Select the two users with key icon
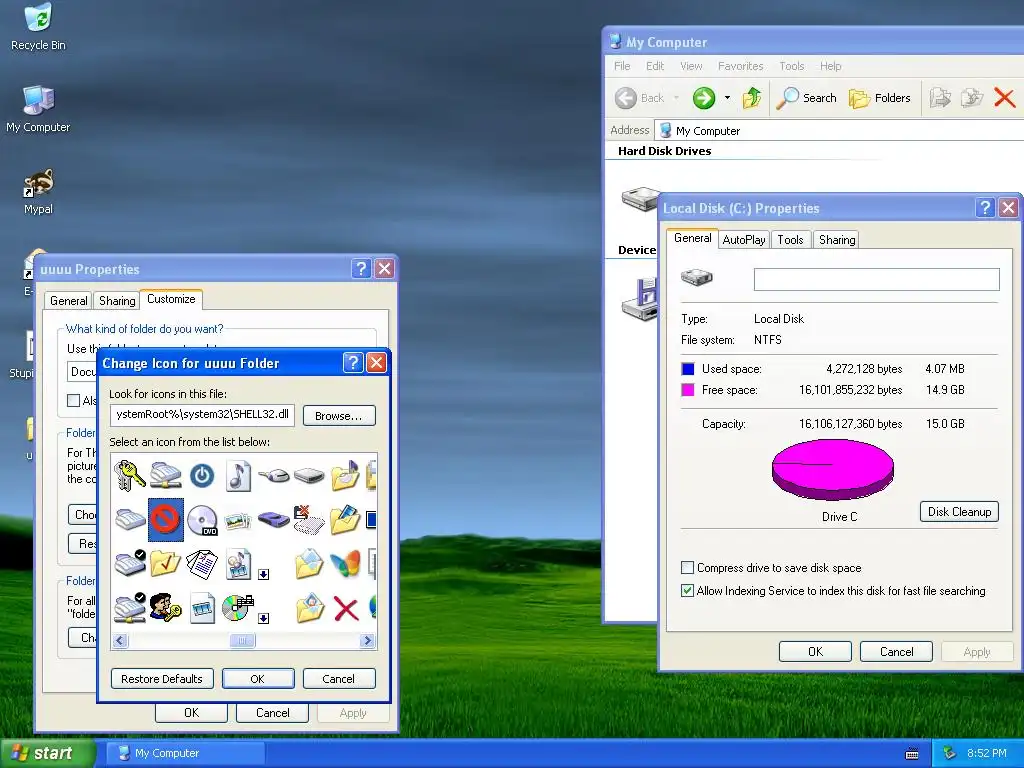 [x=166, y=607]
